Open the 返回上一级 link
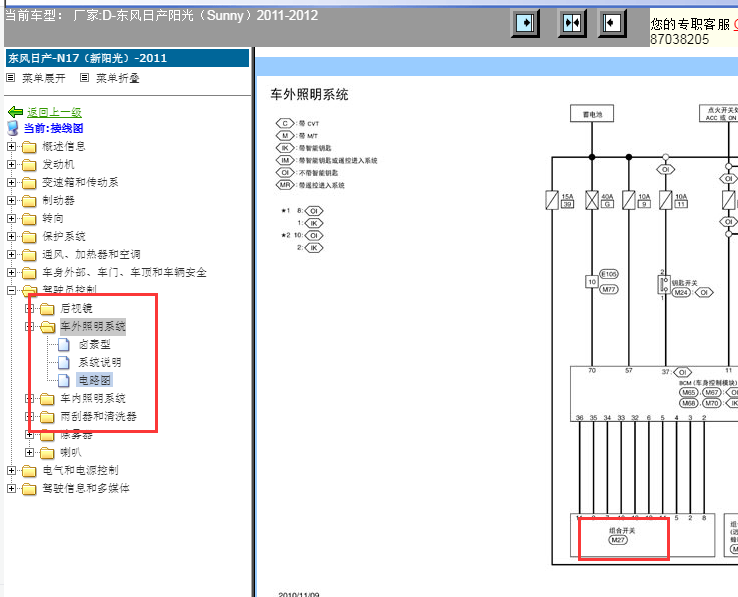The image size is (738, 597). [54, 112]
